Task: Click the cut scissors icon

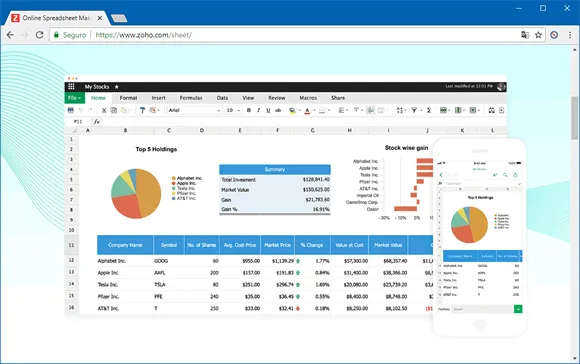Action: (x=104, y=110)
